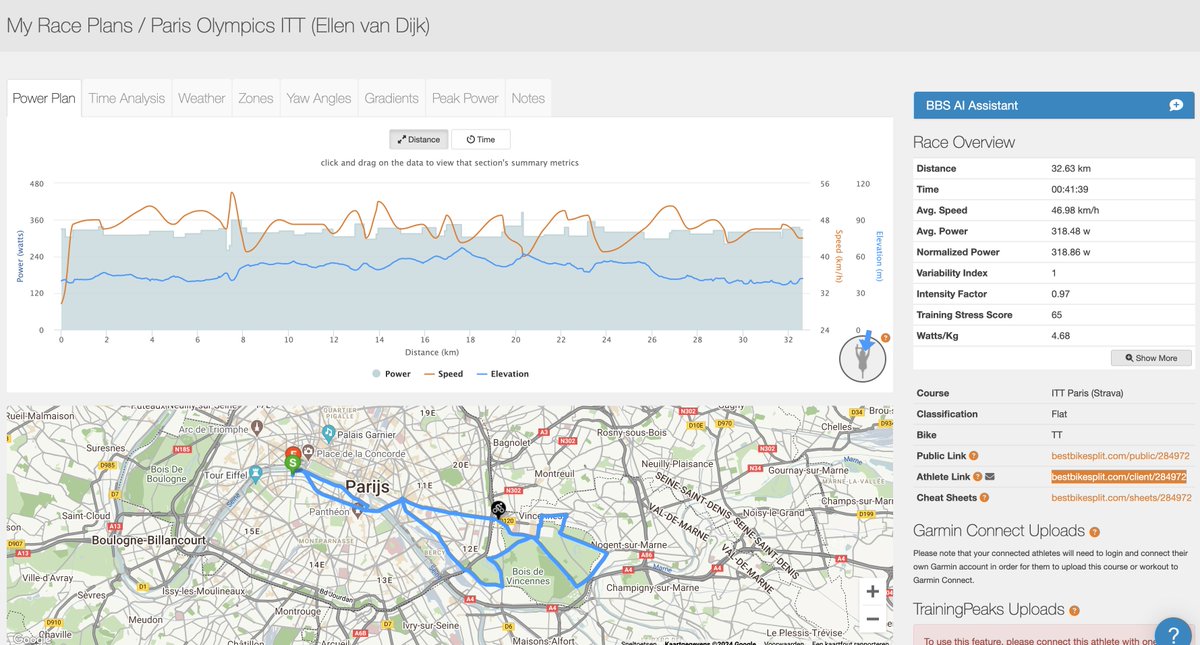
Task: Click the Classification value Flat
Action: tap(1060, 414)
